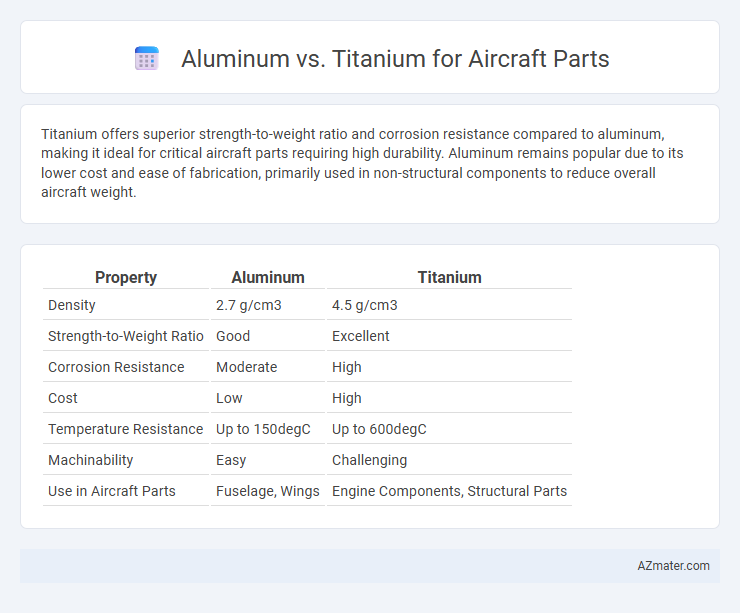Click the 'Easy' machinability cell
740x613 pixels.
231,460
